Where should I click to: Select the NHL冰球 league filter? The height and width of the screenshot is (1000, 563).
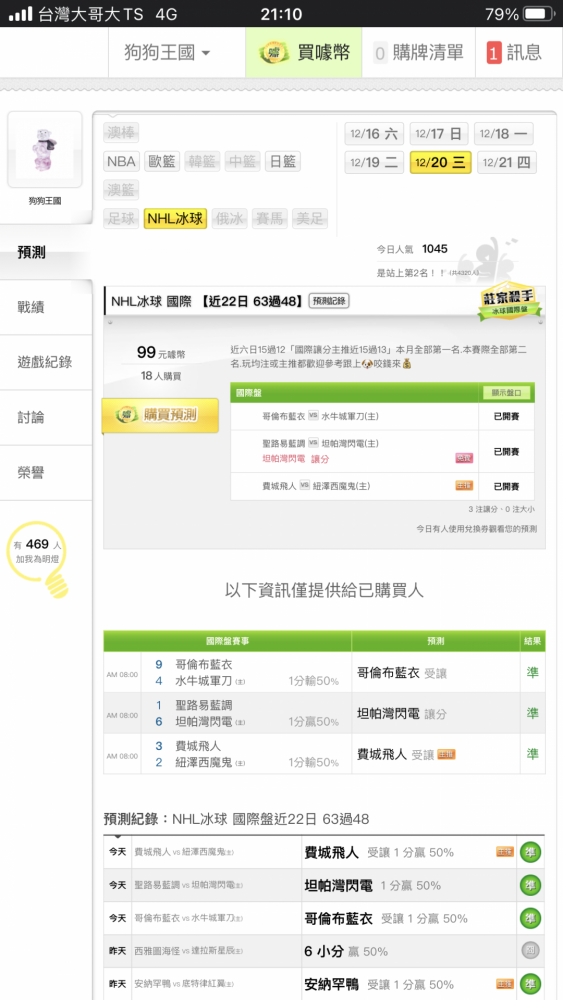point(175,219)
